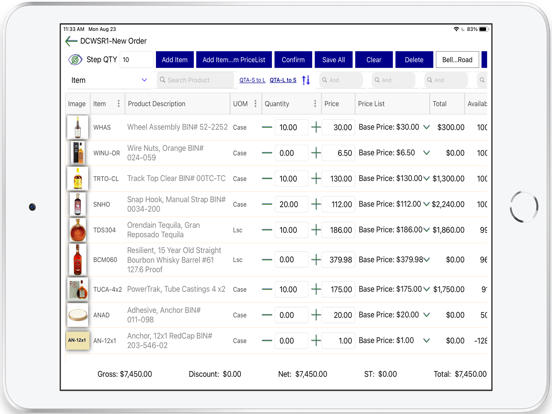The image size is (552, 414).
Task: Click the SNHO quantity field 20.00
Action: (291, 204)
